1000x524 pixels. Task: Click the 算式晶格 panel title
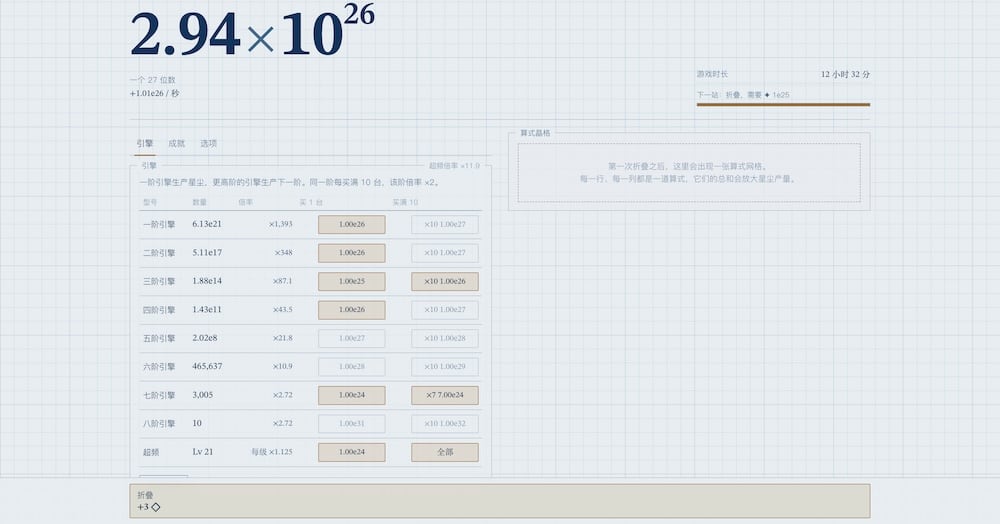click(x=534, y=133)
